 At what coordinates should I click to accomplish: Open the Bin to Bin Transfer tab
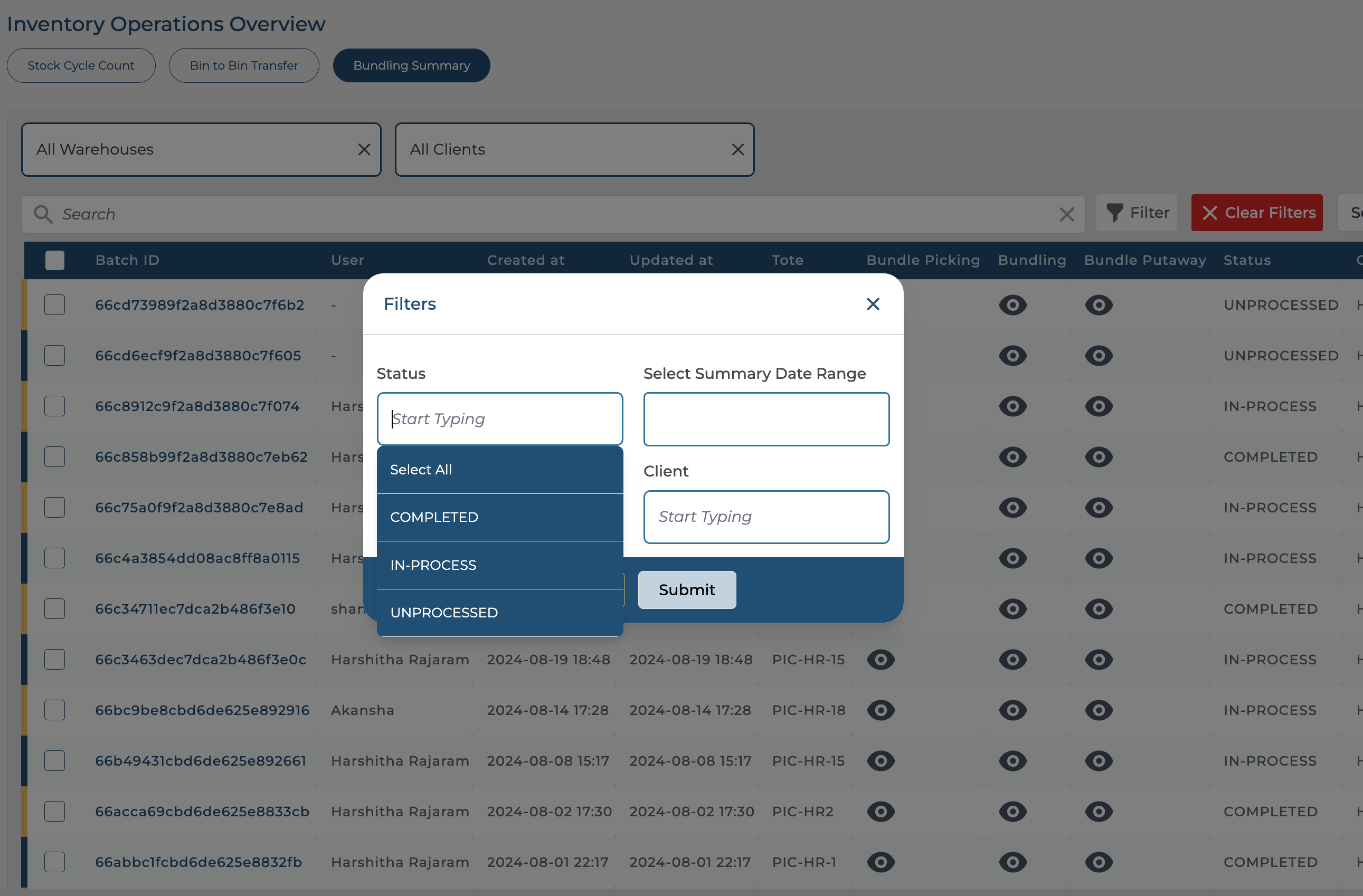click(243, 66)
